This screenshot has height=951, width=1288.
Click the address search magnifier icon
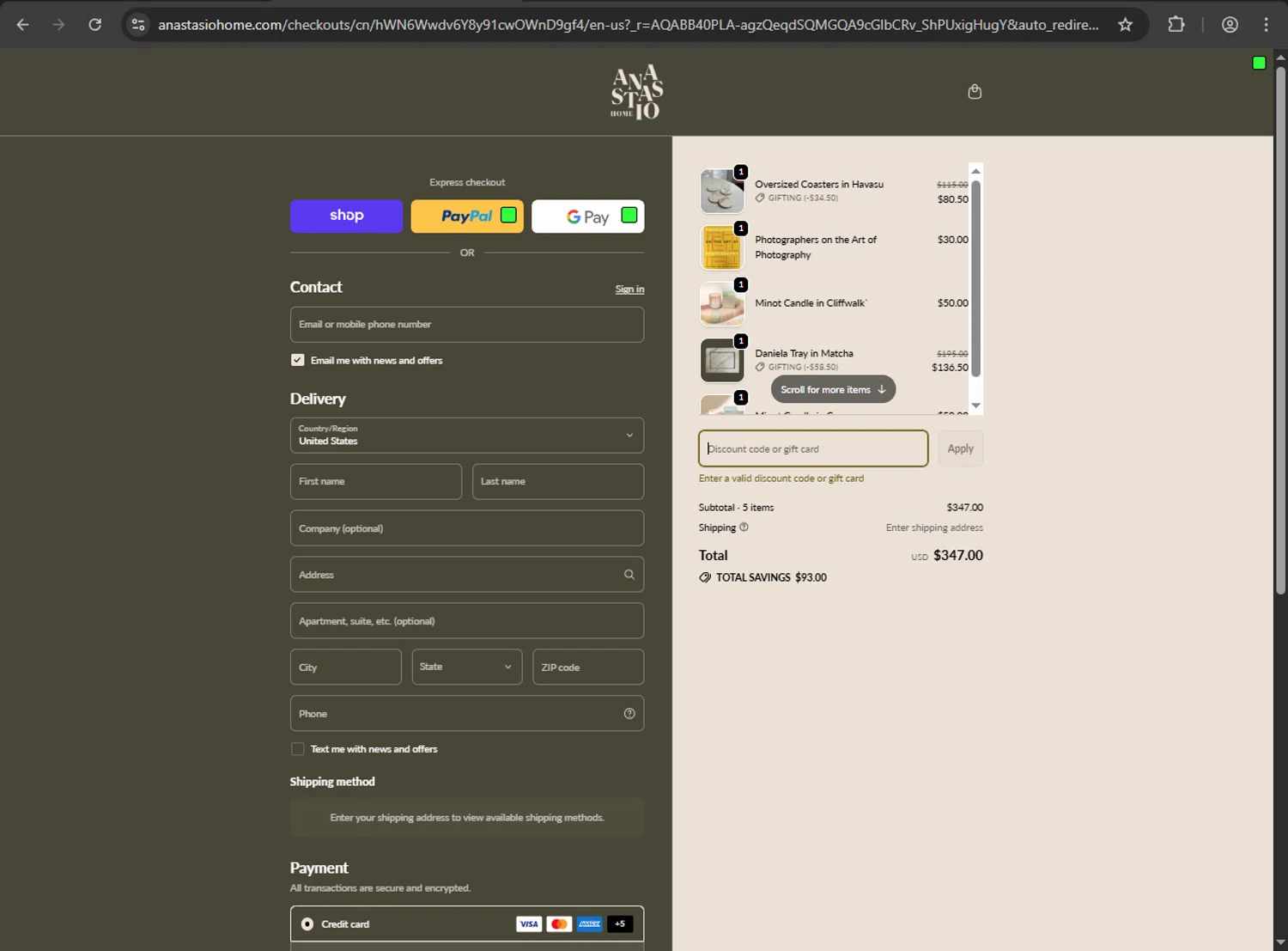point(629,575)
